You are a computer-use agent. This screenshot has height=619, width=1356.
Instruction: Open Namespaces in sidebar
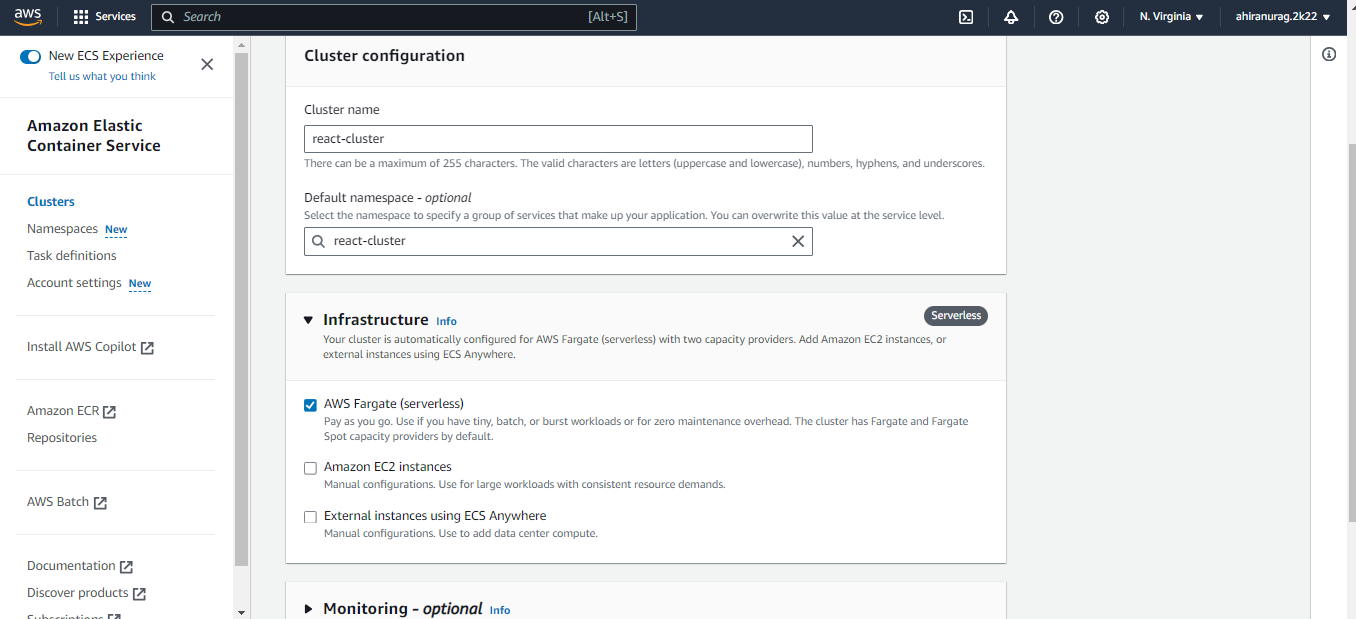click(x=62, y=229)
